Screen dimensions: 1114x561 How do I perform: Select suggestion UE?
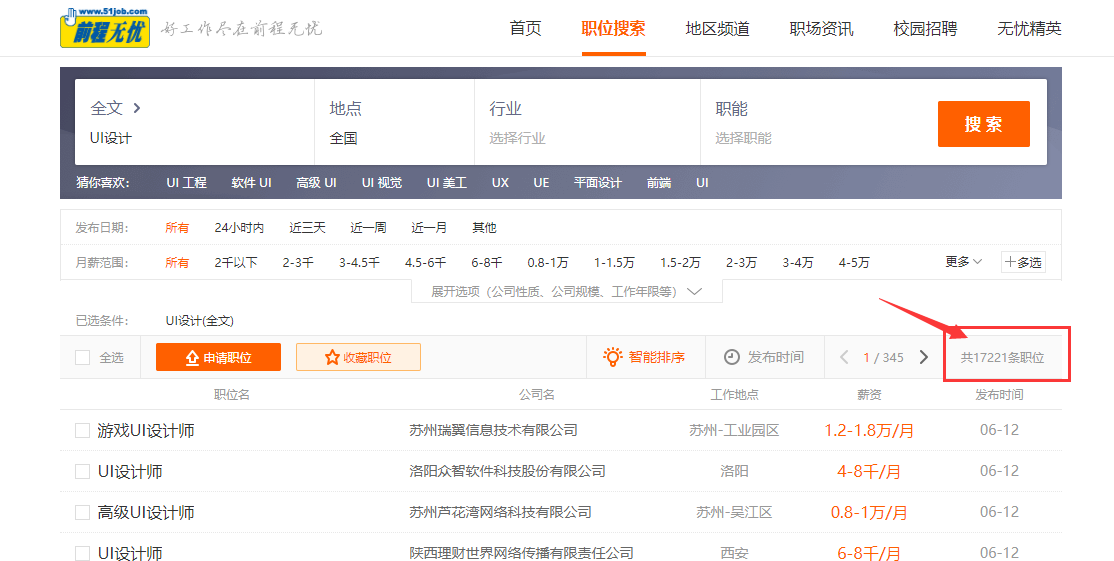[541, 183]
